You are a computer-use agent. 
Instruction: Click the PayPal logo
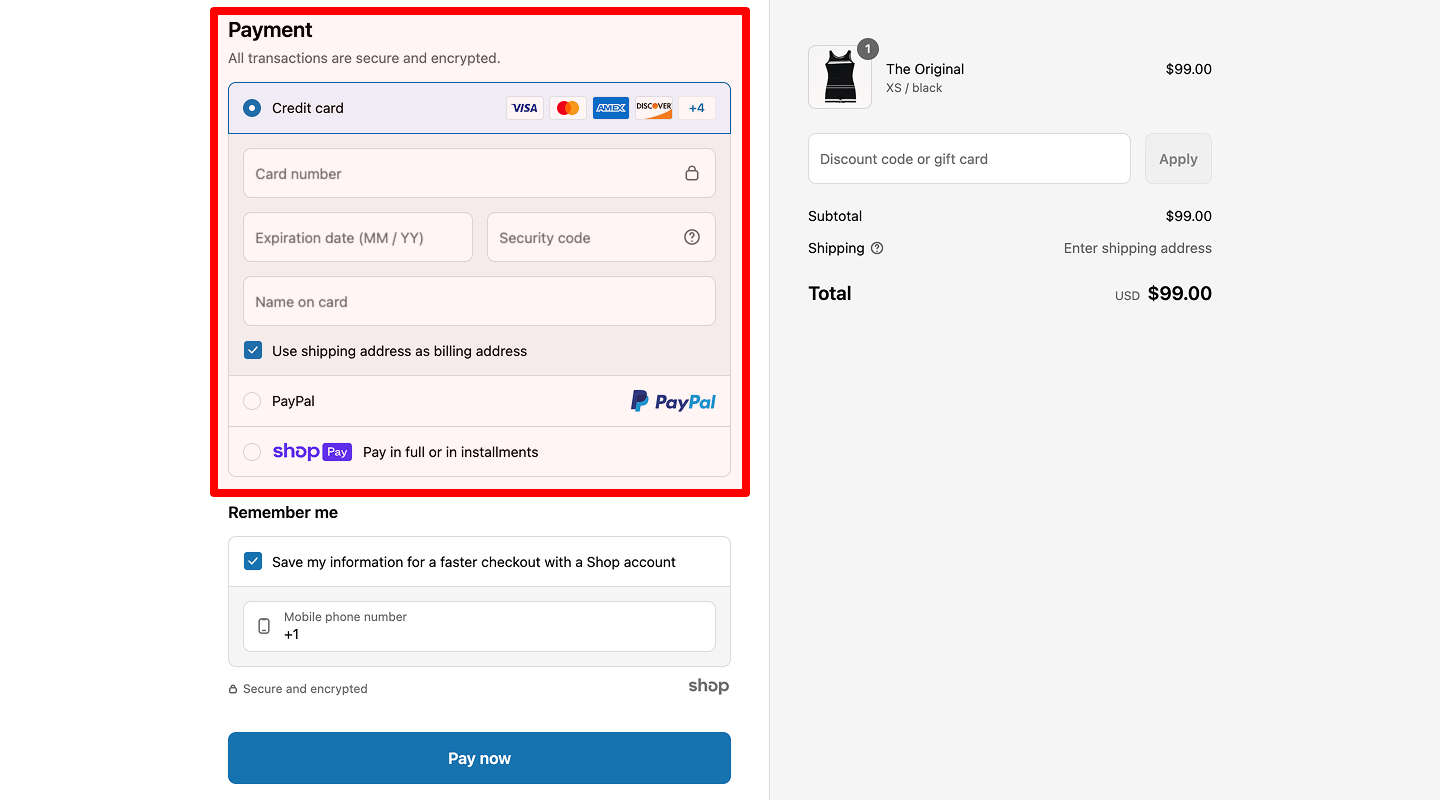tap(672, 400)
